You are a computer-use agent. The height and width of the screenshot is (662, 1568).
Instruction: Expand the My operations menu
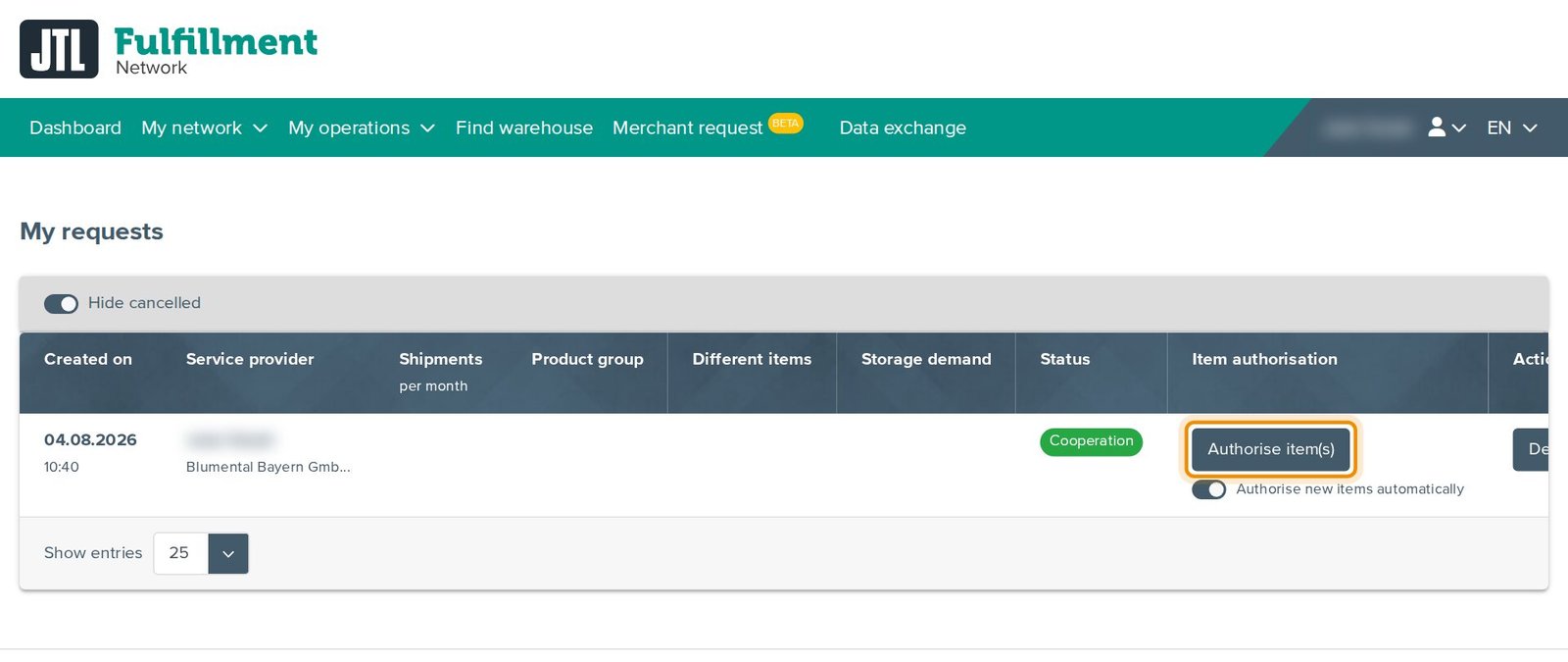pos(362,127)
